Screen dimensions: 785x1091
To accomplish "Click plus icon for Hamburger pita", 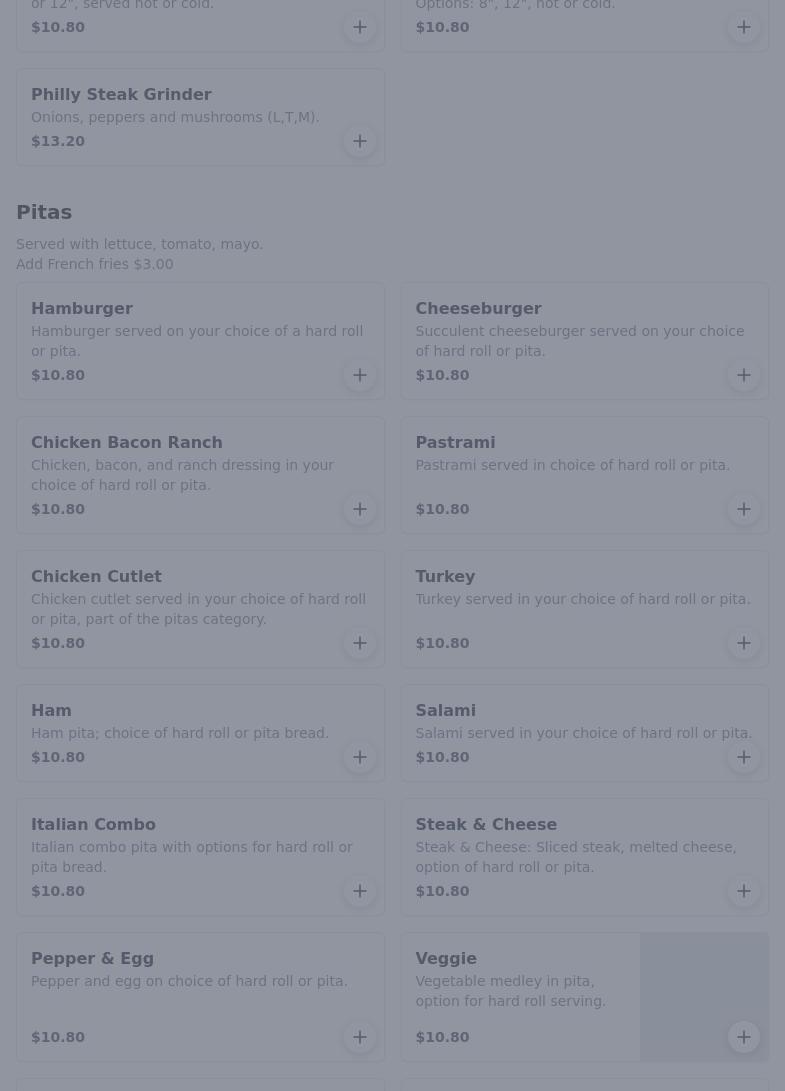I will point(360,375).
